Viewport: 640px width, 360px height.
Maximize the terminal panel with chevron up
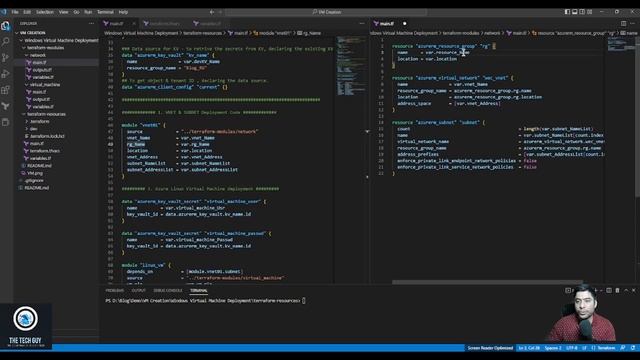point(626,290)
